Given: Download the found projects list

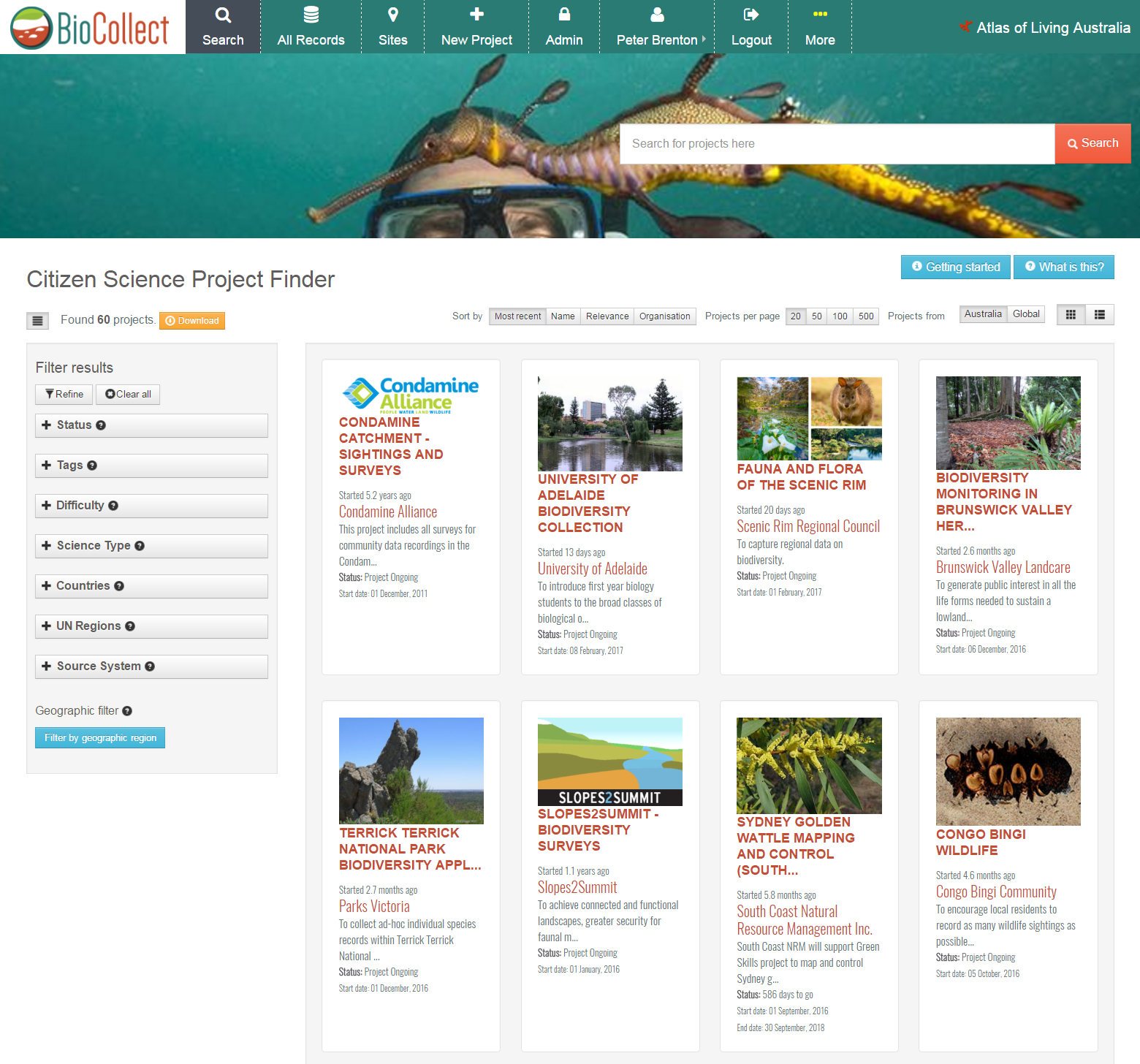Looking at the screenshot, I should click(x=192, y=321).
